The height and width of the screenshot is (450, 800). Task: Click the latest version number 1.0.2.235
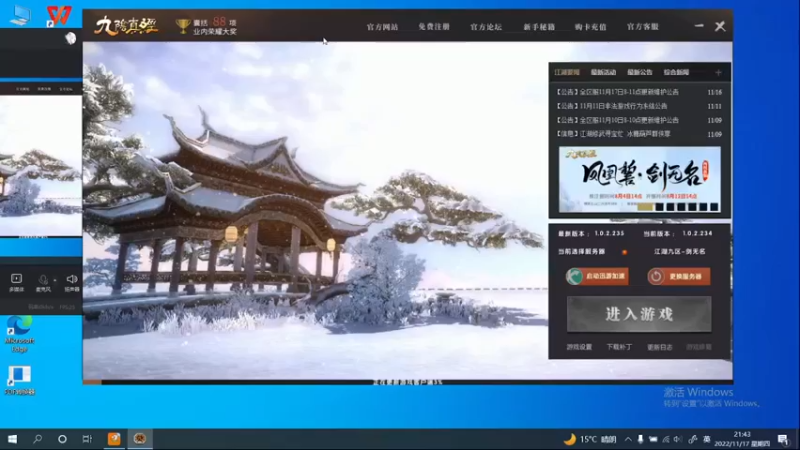(x=609, y=234)
